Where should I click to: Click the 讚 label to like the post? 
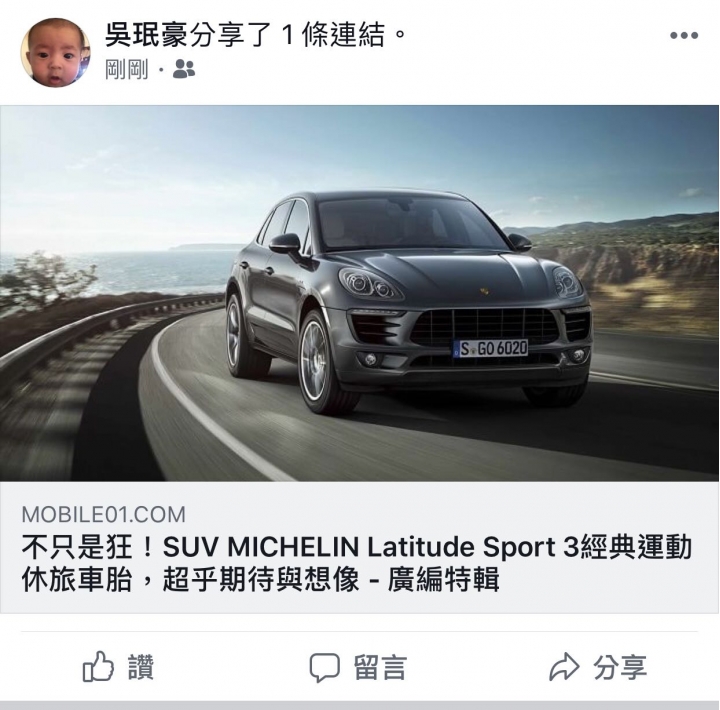[x=141, y=667]
